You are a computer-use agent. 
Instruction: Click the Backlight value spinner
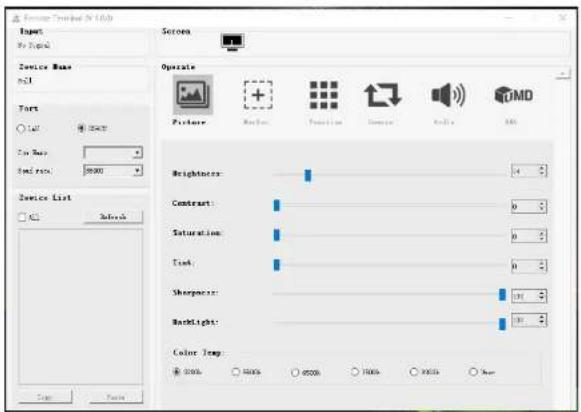click(529, 320)
